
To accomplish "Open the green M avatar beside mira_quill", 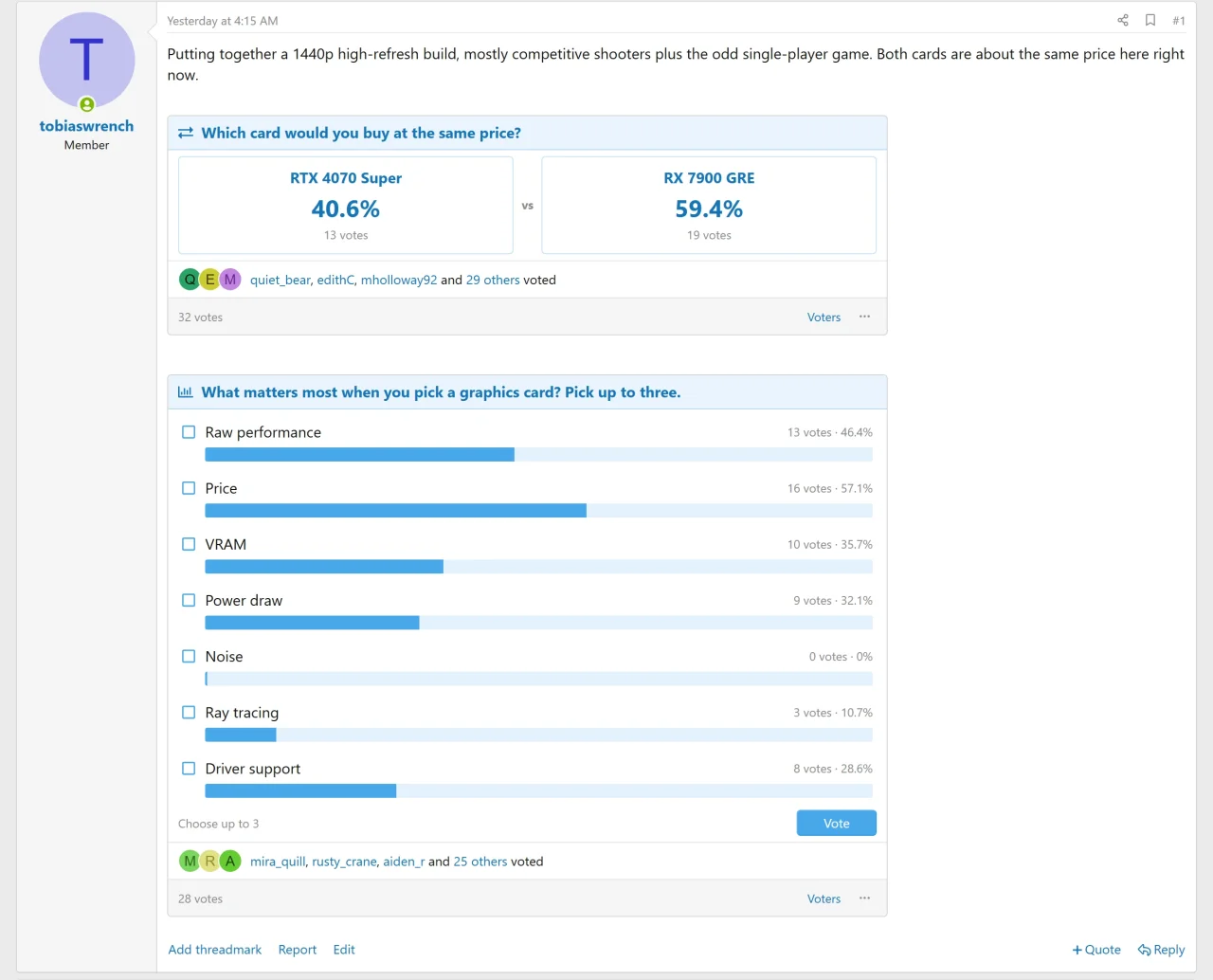I will [x=190, y=862].
